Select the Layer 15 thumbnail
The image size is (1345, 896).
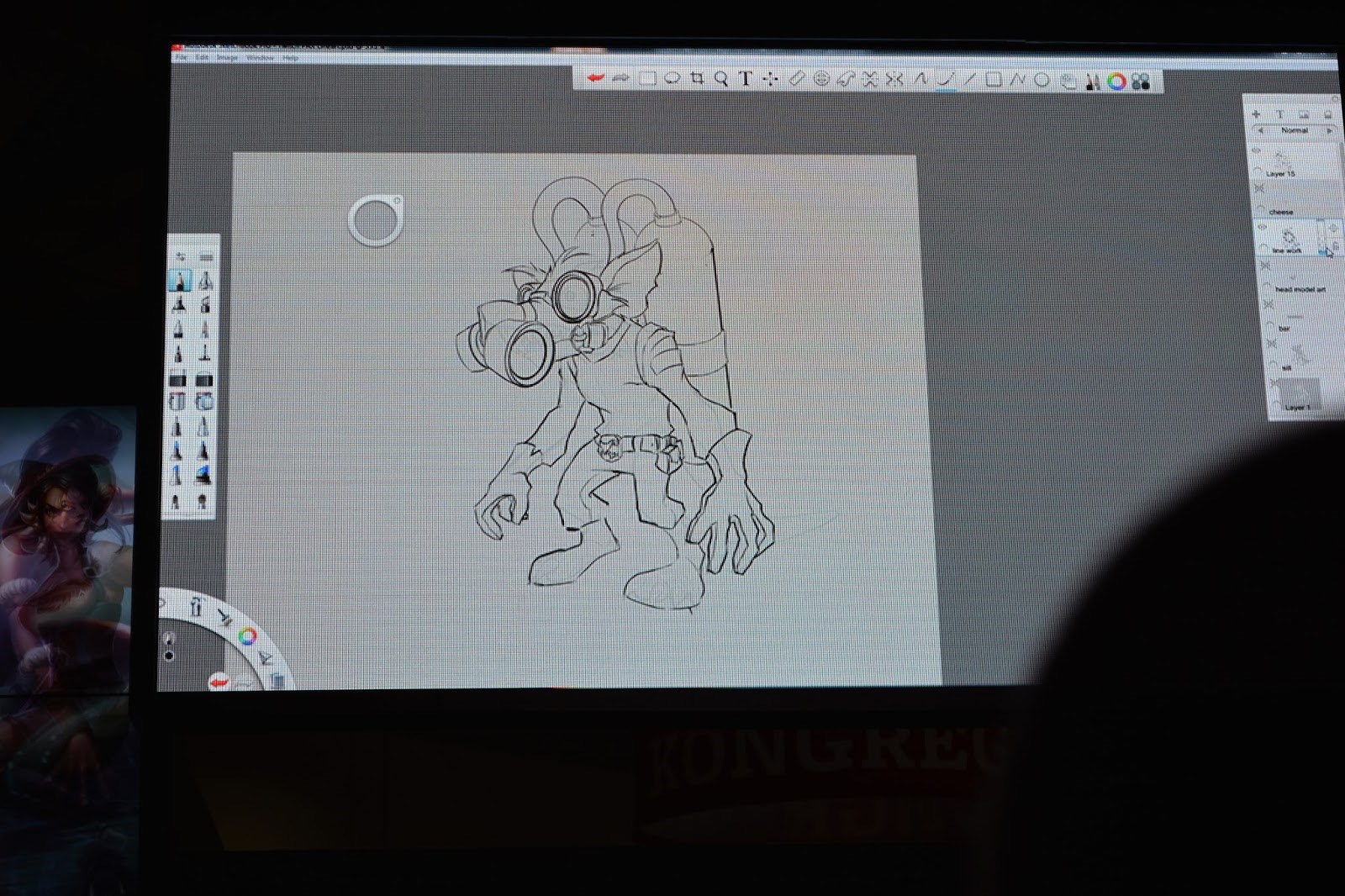pos(1284,158)
